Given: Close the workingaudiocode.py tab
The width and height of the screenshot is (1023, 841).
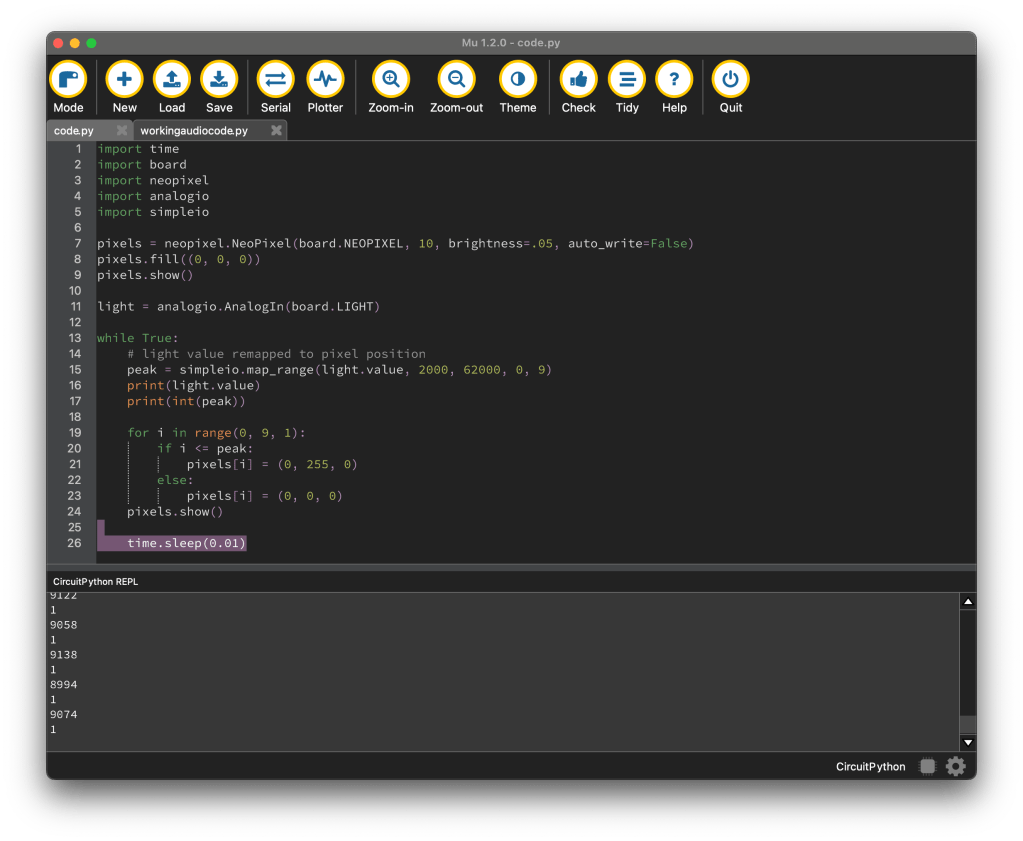Looking at the screenshot, I should pyautogui.click(x=276, y=131).
